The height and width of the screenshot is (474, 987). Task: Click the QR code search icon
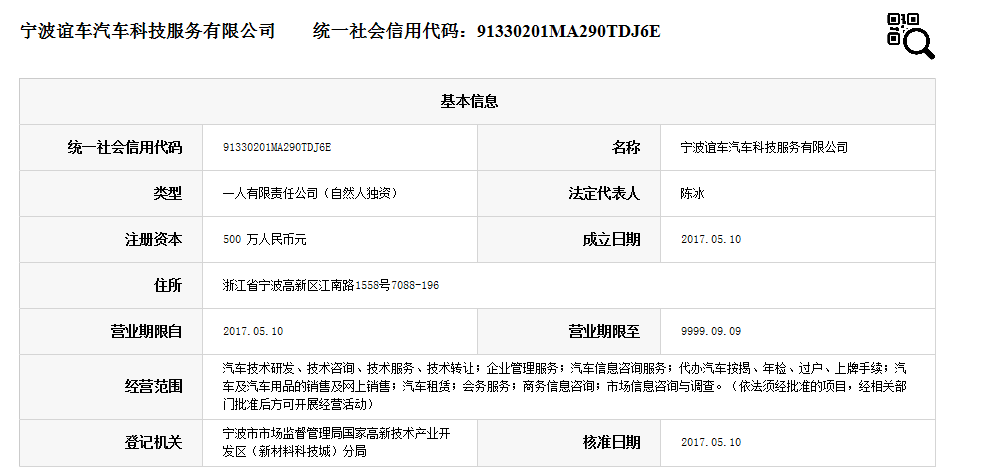coord(910,36)
